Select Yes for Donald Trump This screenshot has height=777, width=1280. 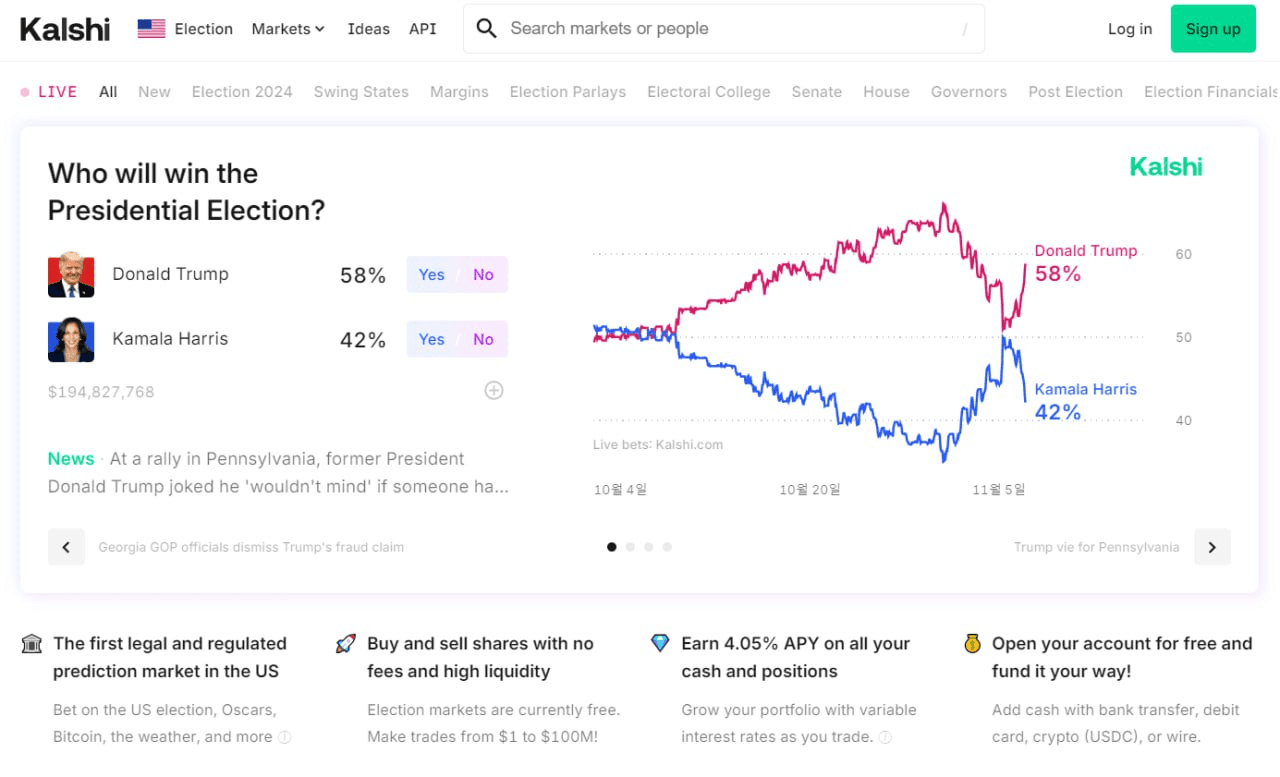(x=432, y=275)
